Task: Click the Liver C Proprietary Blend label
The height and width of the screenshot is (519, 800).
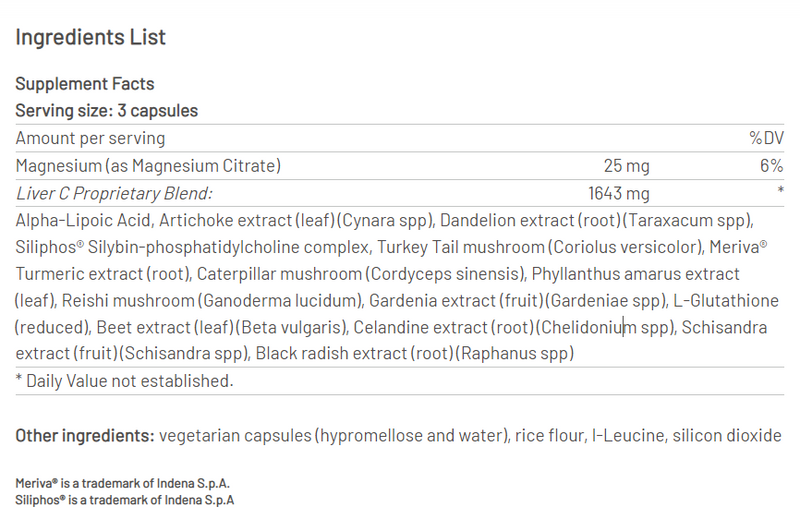Action: pyautogui.click(x=114, y=193)
